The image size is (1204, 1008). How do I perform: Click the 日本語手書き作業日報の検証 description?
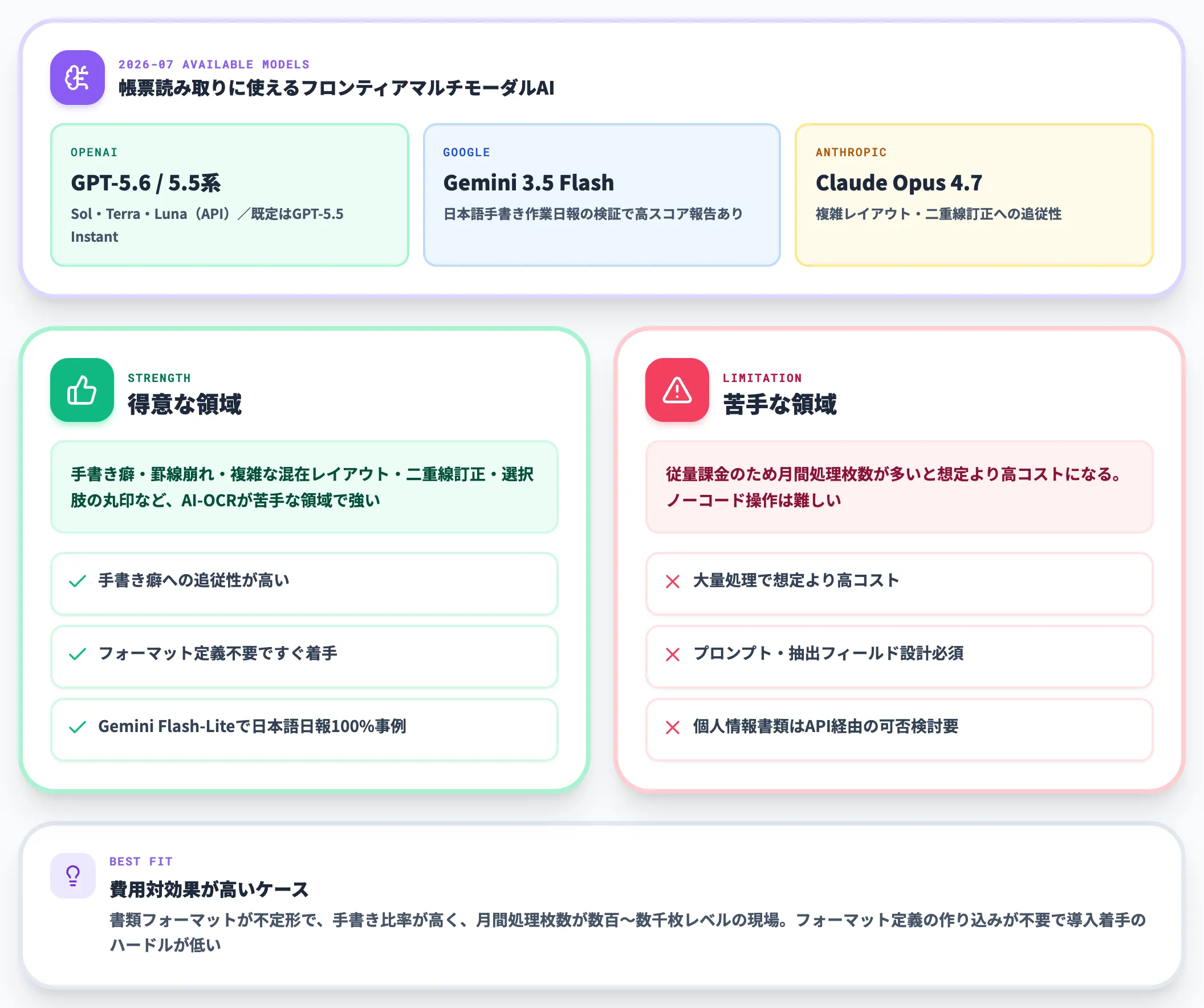tap(593, 214)
